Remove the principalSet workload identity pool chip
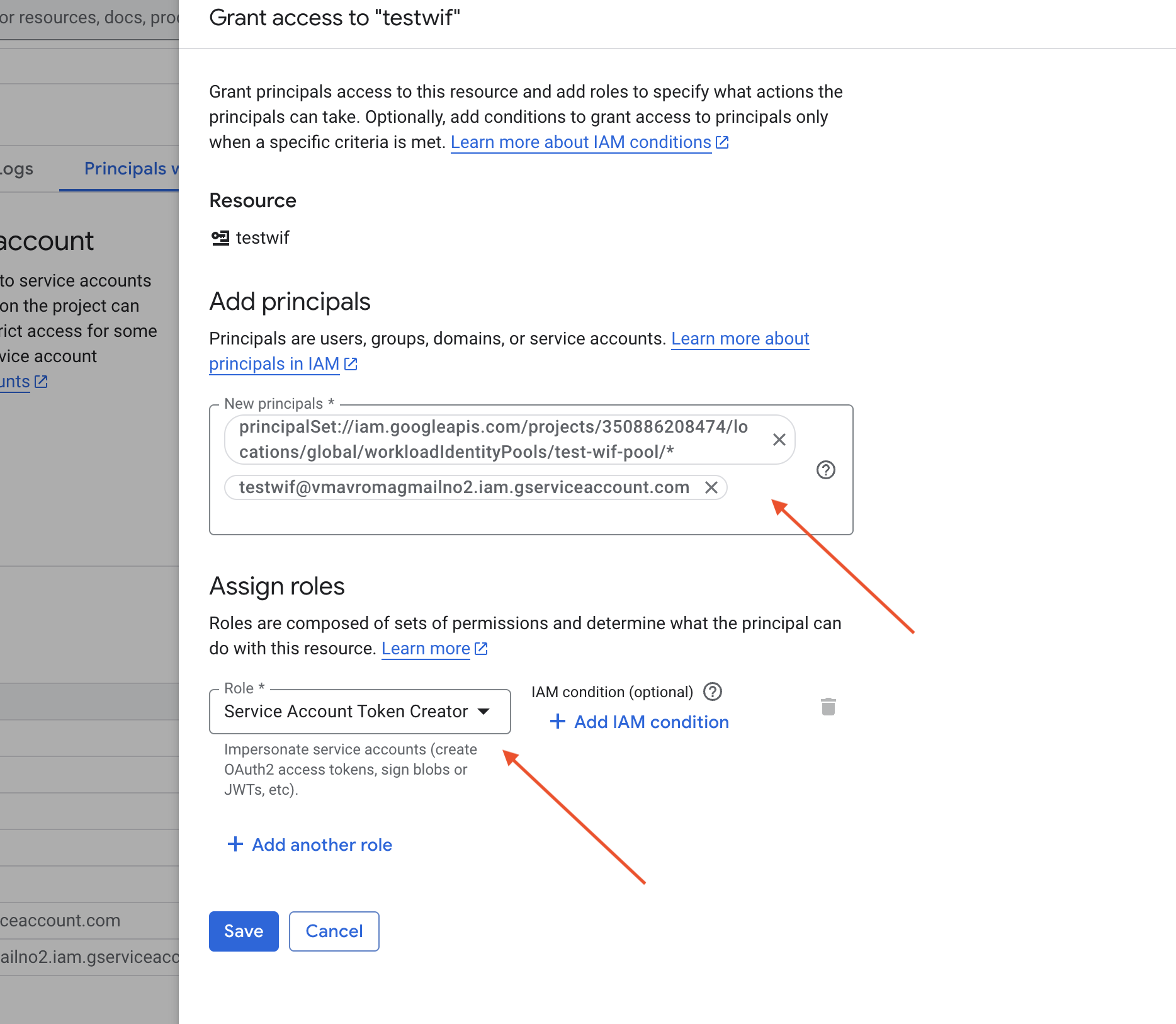This screenshot has height=1024, width=1176. (779, 440)
